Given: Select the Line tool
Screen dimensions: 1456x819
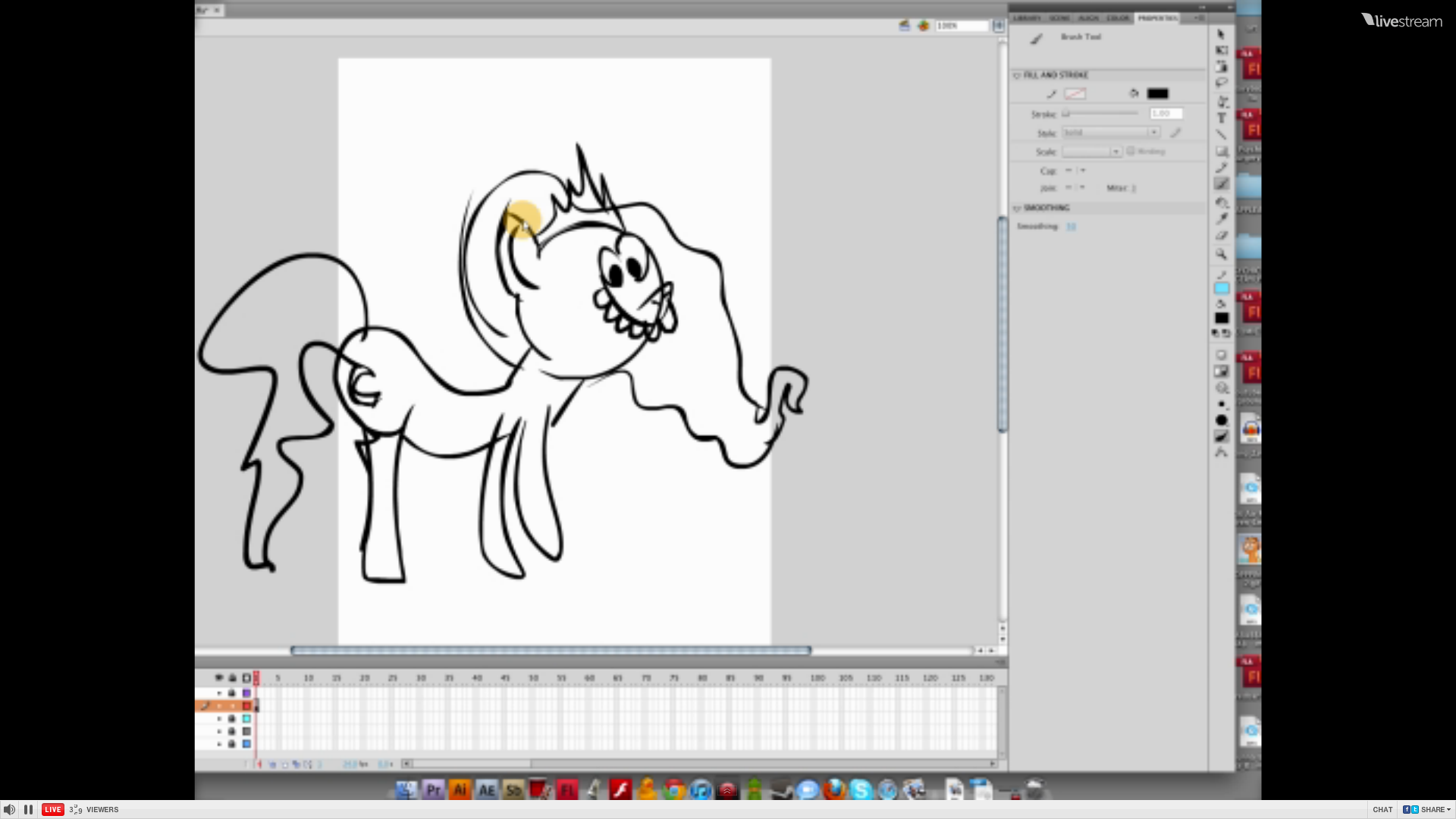Looking at the screenshot, I should point(1221,134).
